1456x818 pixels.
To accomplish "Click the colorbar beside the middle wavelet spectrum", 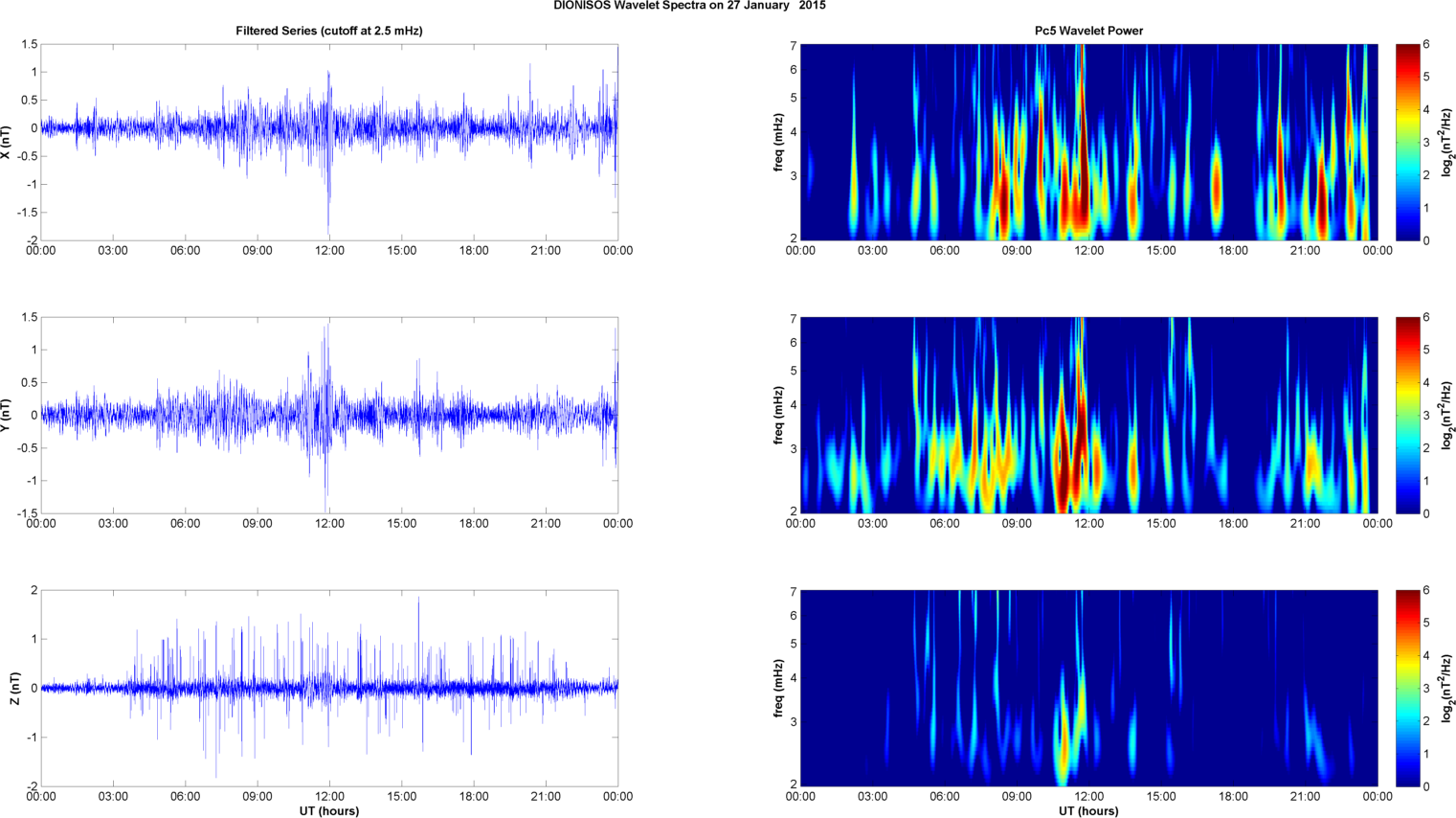I will click(1407, 415).
